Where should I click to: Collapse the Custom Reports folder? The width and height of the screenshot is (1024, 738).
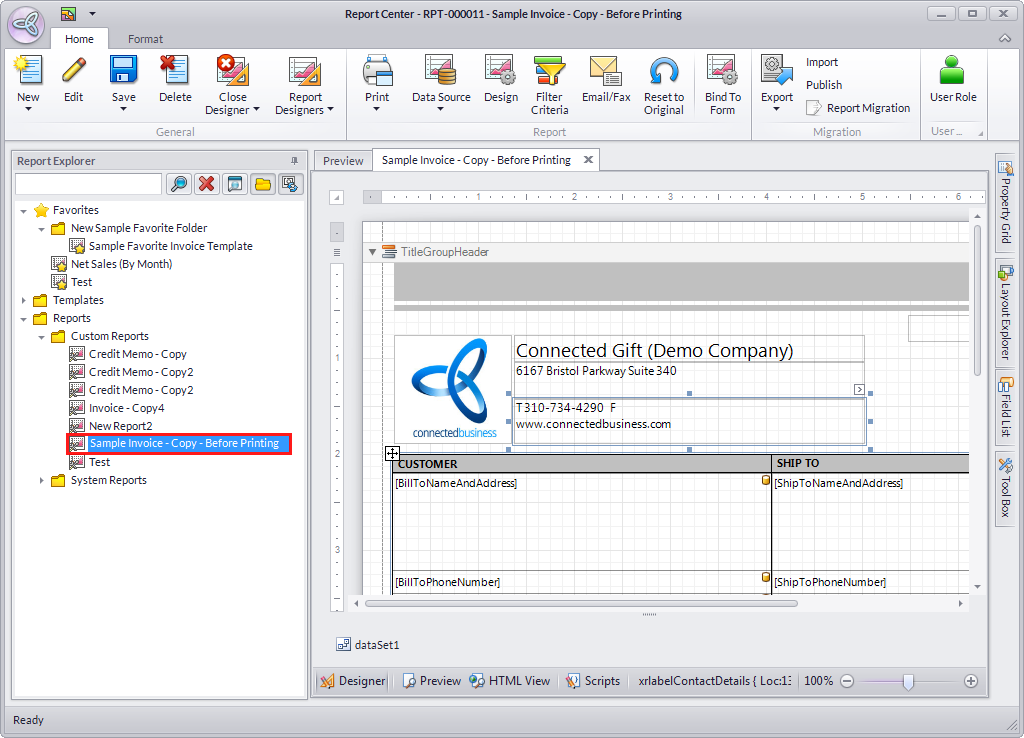tap(42, 337)
